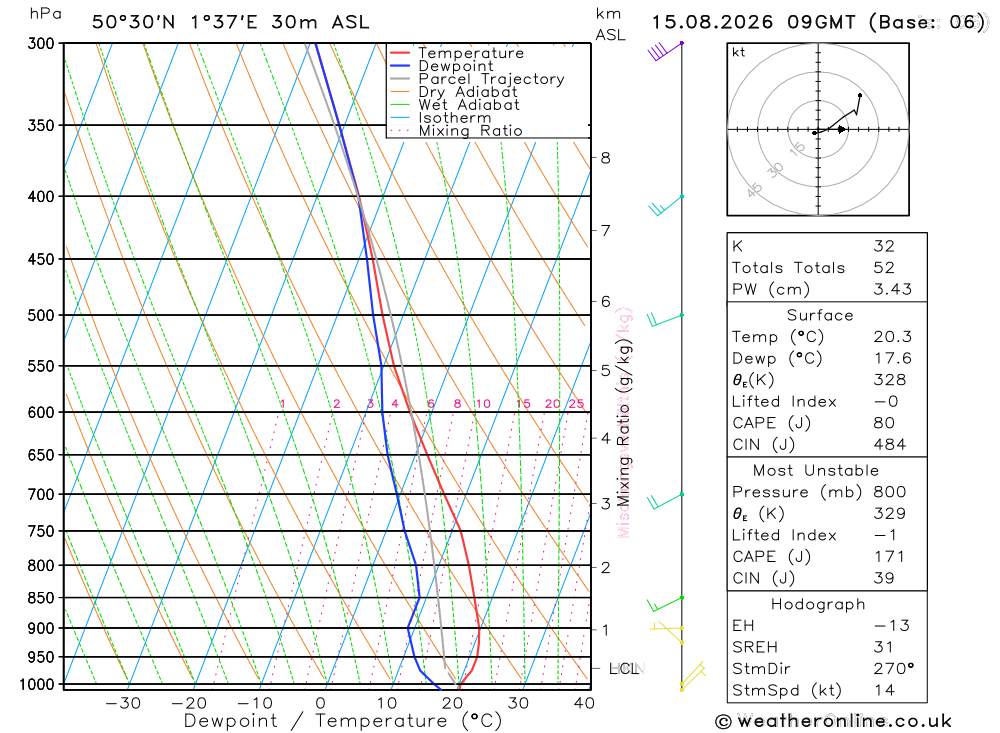
Task: Click the PW (cm) value 3.43
Action: pyautogui.click(x=893, y=290)
